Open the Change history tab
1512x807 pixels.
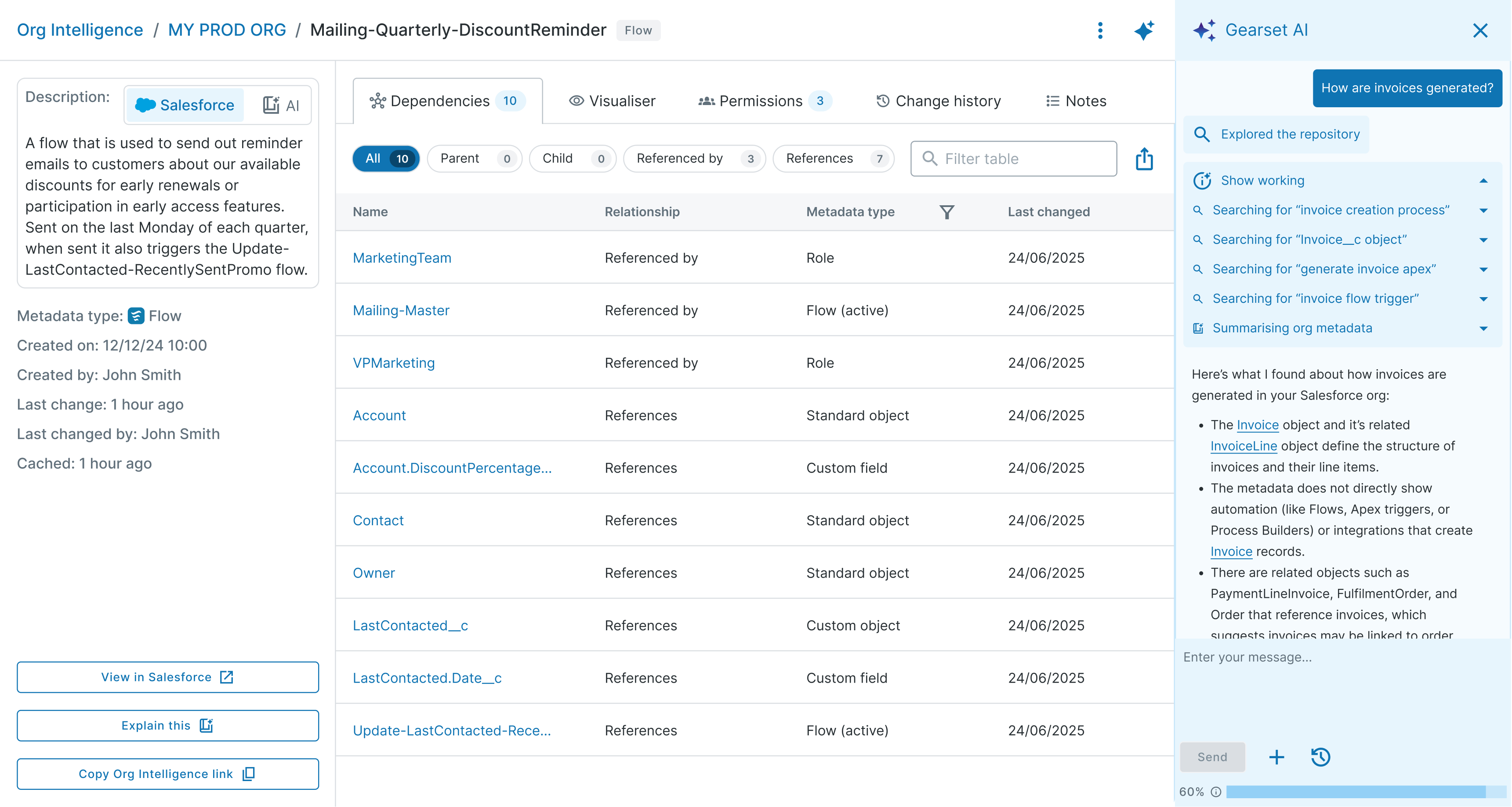point(938,101)
